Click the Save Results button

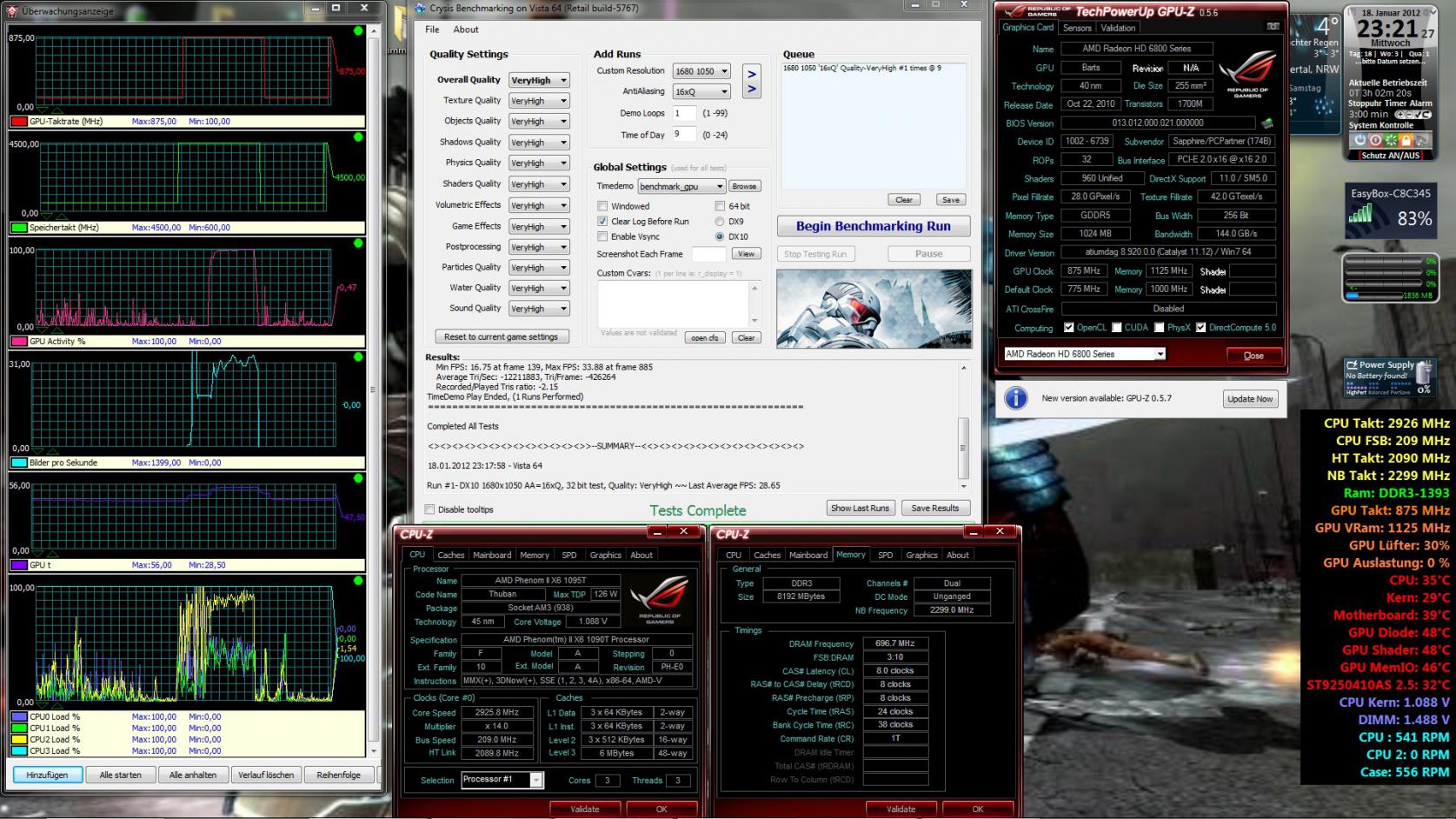click(934, 508)
